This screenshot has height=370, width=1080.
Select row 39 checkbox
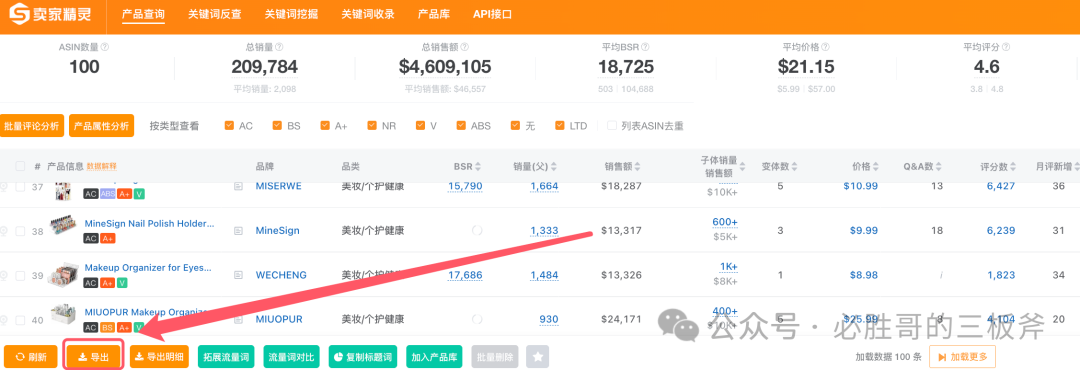click(x=20, y=276)
